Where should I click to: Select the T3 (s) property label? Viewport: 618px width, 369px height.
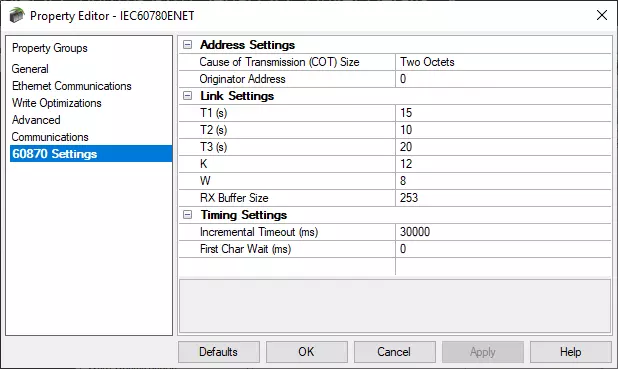(213, 147)
